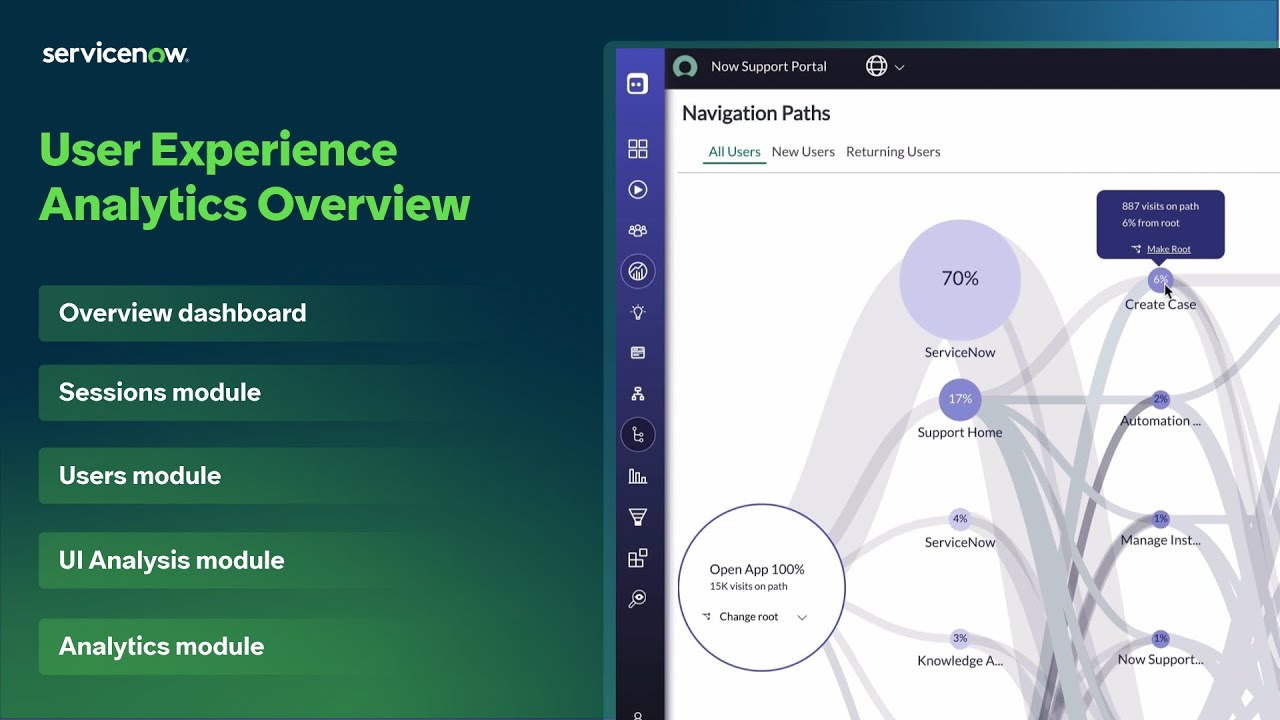Click the globe language icon

tap(876, 67)
